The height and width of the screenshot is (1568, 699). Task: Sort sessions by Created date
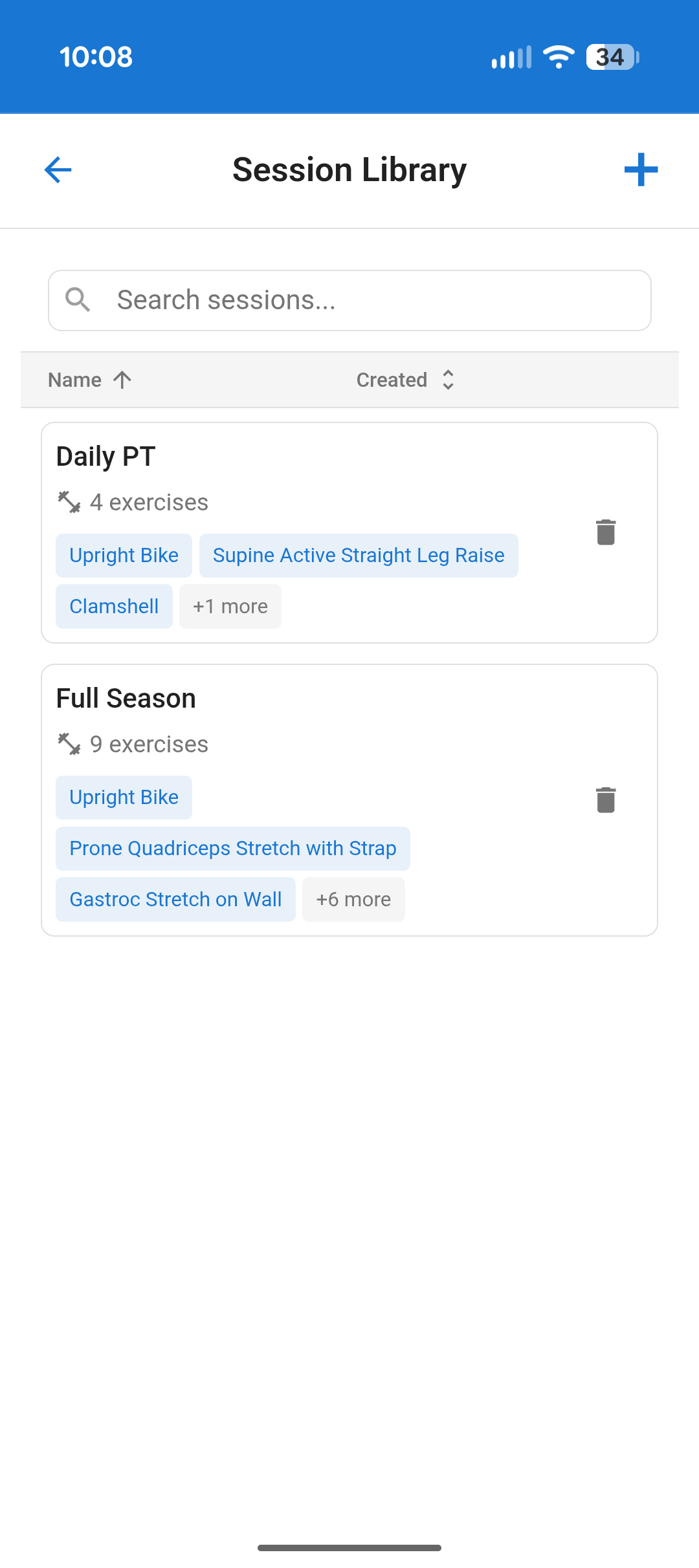click(405, 380)
